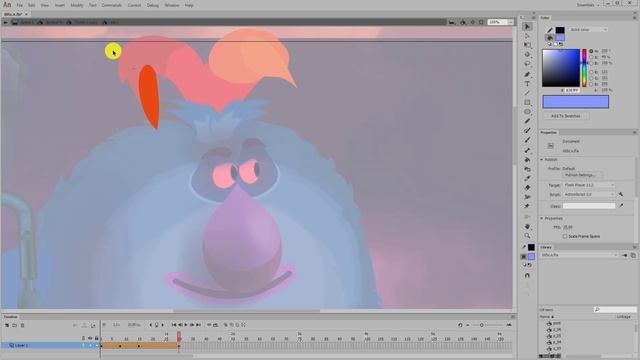Select the H hue radio button
640x360 pixels.
[591, 51]
